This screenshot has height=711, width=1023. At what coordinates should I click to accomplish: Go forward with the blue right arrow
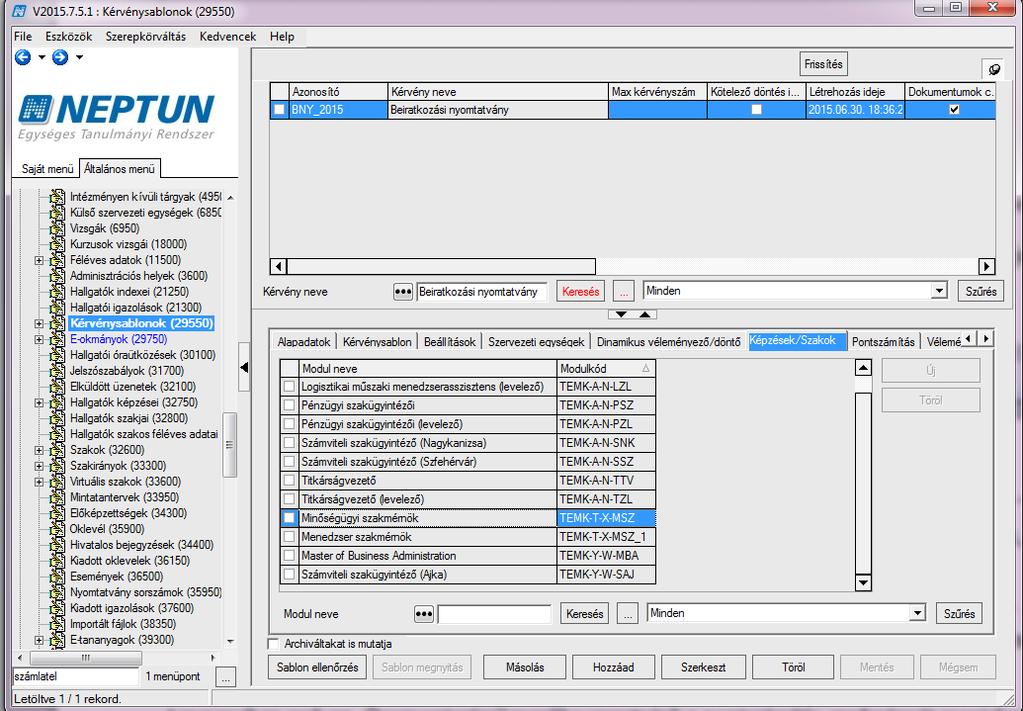coord(60,57)
